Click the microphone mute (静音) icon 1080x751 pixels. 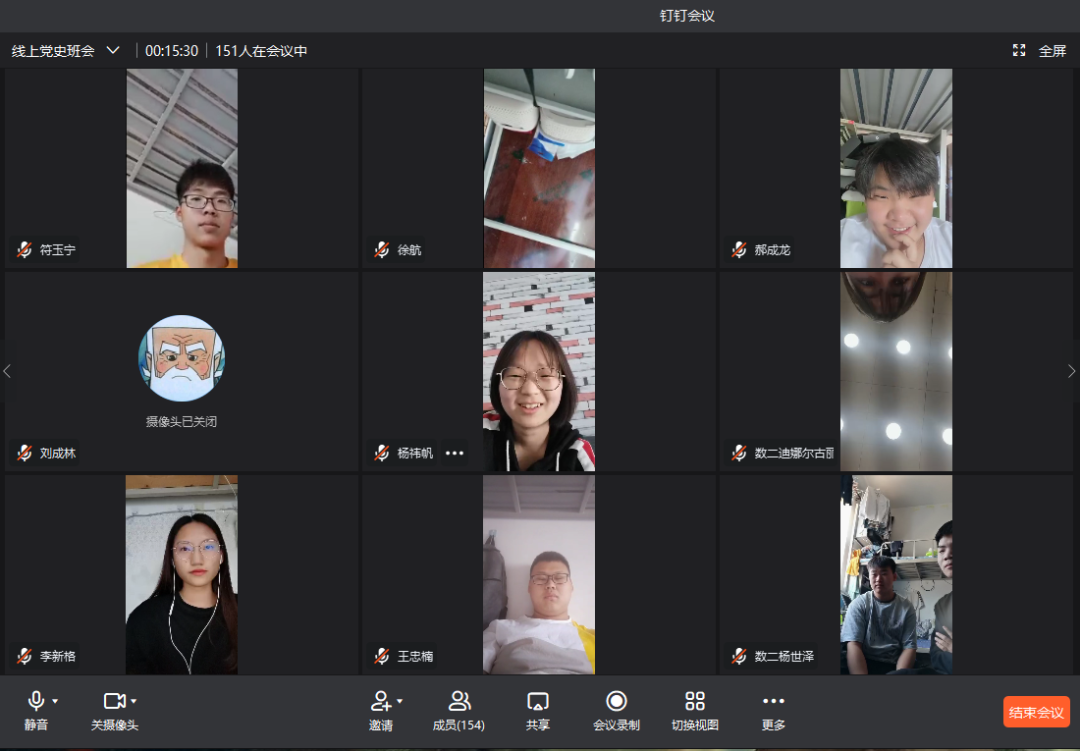(36, 701)
